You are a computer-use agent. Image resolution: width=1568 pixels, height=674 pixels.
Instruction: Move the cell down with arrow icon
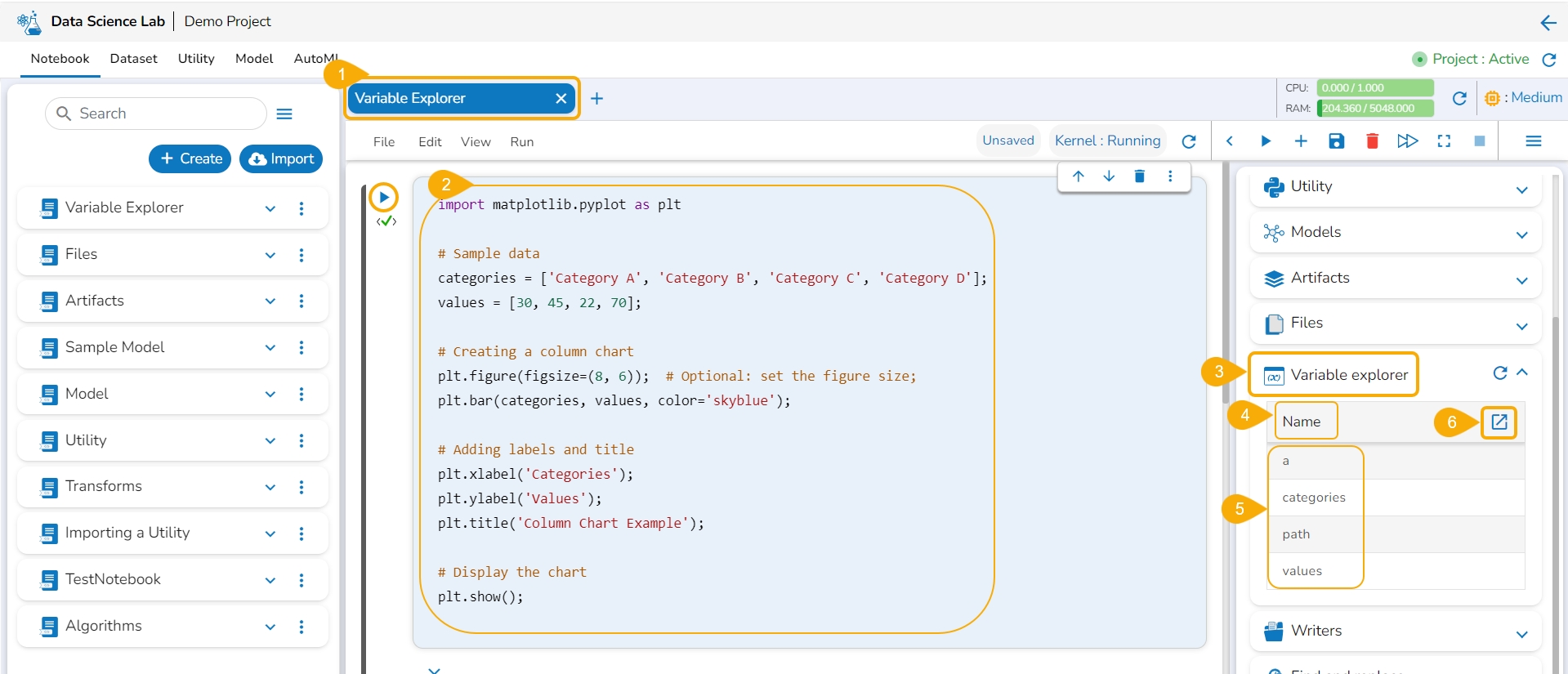(1109, 176)
